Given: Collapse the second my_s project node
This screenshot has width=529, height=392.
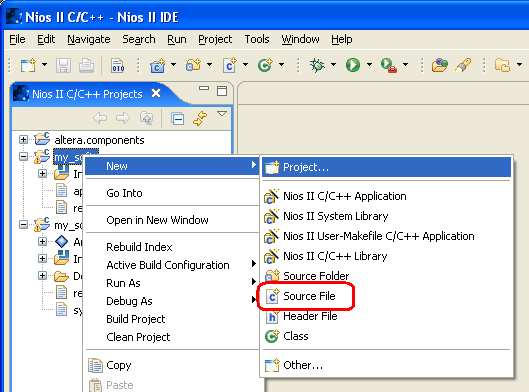Looking at the screenshot, I should (x=23, y=224).
